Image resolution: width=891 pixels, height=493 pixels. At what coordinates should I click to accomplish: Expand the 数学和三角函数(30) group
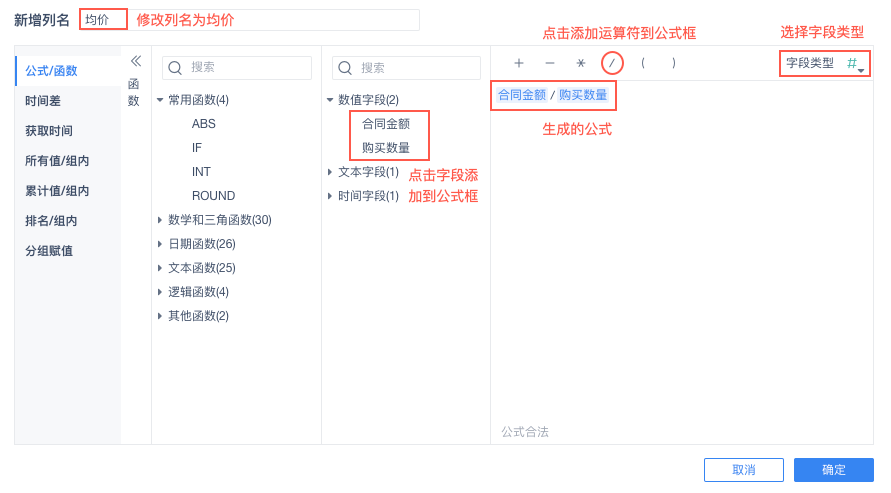click(x=160, y=220)
